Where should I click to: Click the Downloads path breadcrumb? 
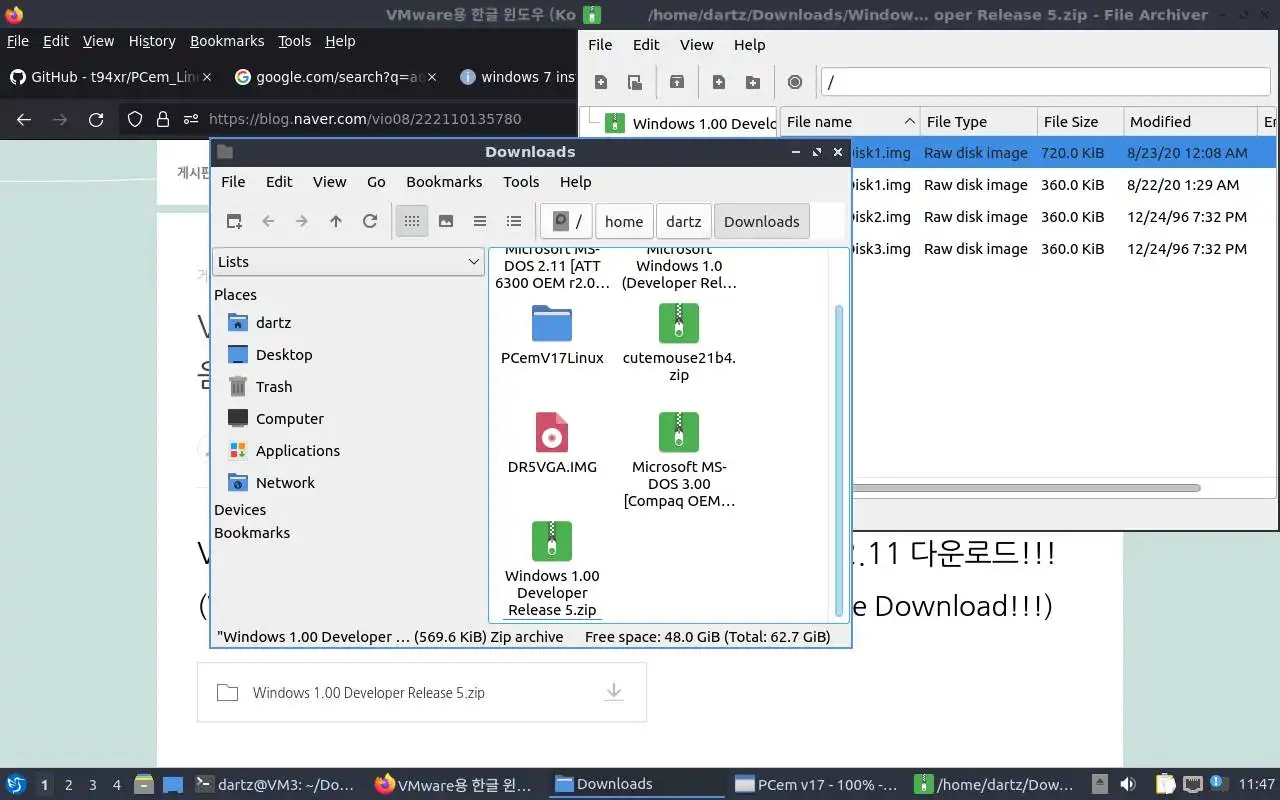(x=762, y=221)
